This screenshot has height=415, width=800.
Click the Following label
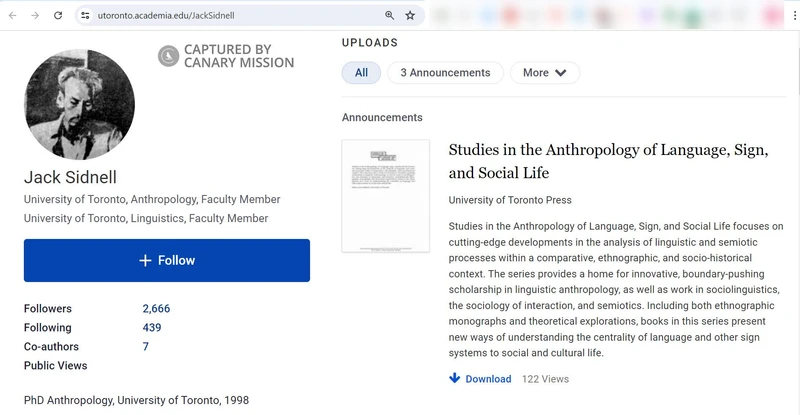(48, 327)
